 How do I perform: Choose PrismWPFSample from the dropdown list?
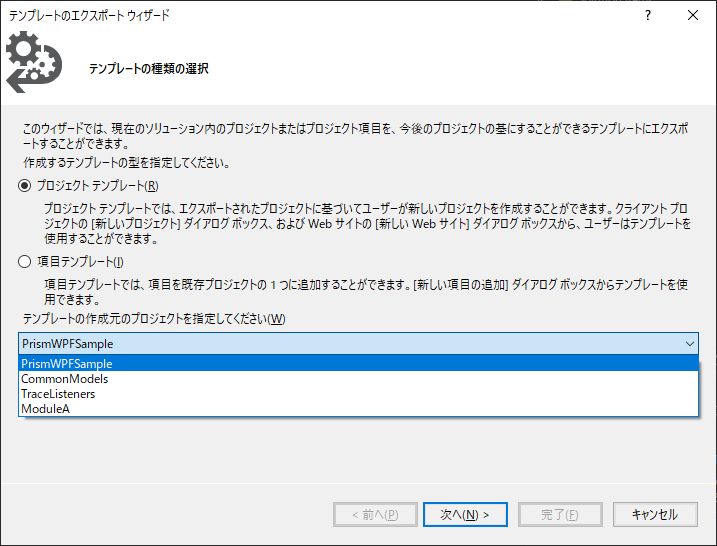click(358, 364)
